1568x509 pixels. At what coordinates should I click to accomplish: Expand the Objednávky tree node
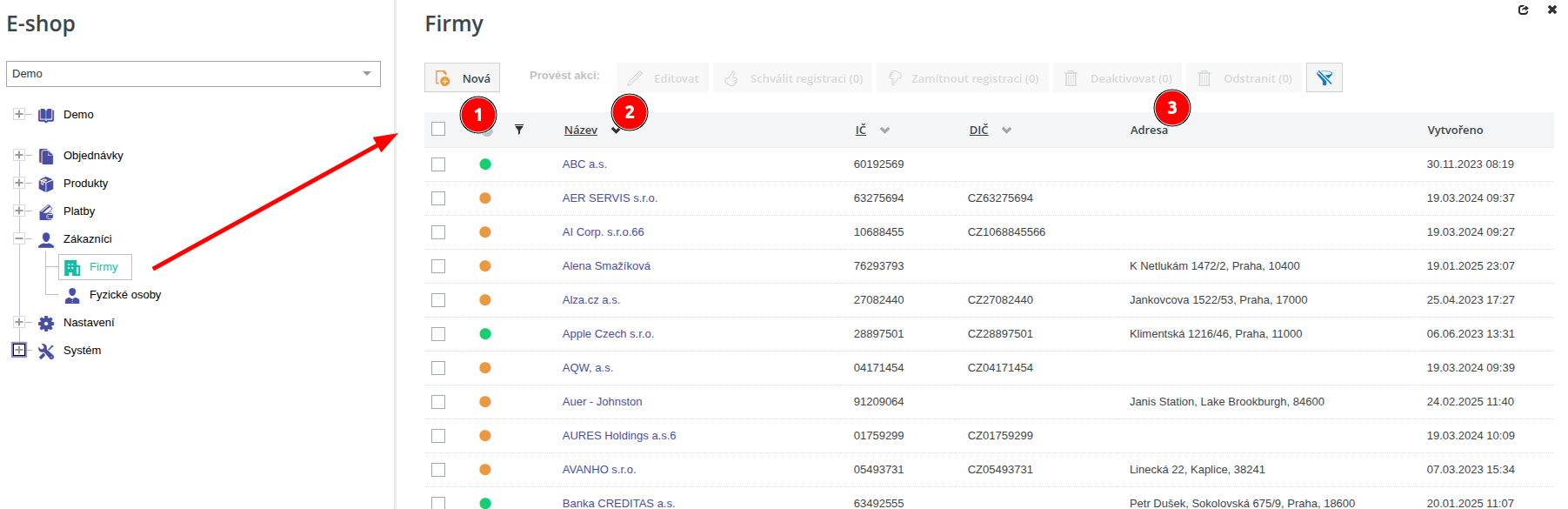pos(18,155)
